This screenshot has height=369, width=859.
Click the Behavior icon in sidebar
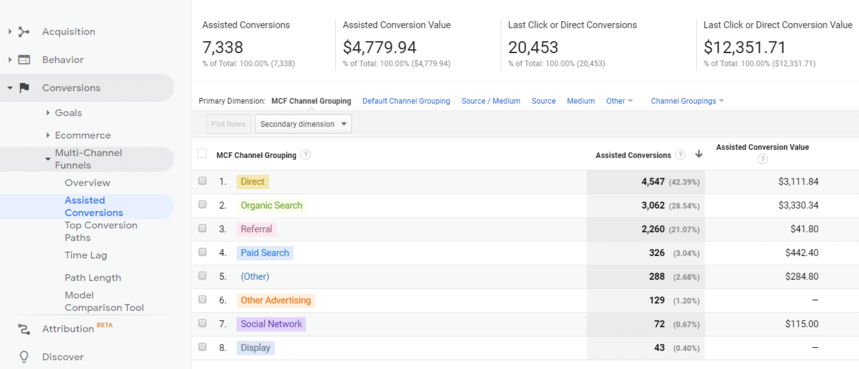(24, 60)
